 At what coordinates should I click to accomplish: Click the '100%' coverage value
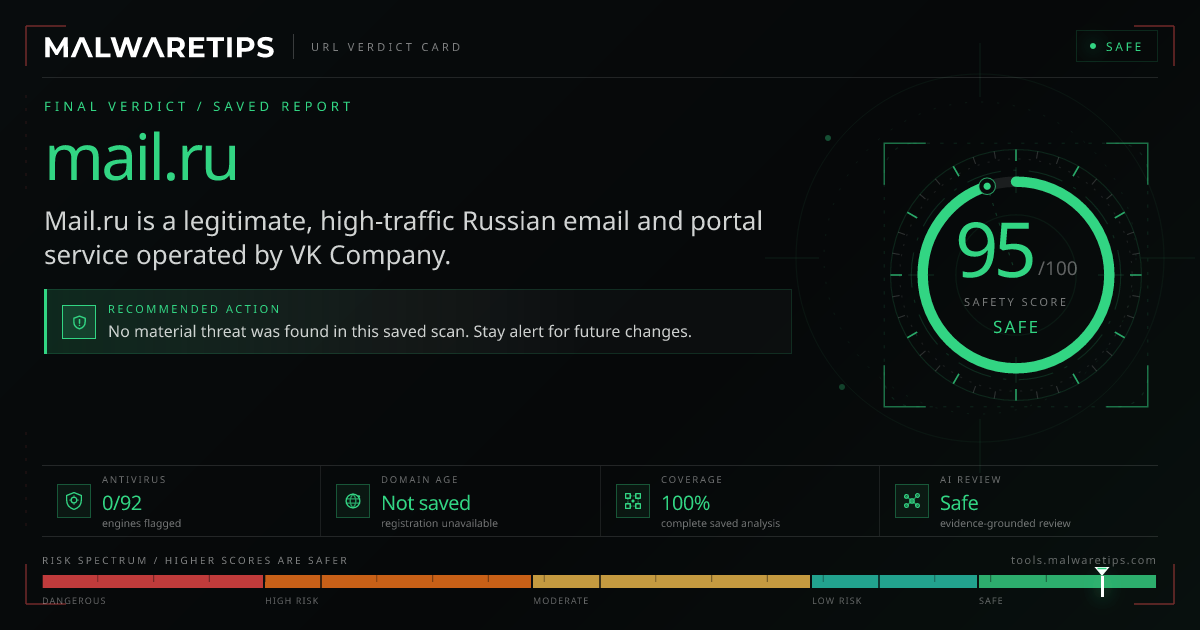(x=685, y=503)
